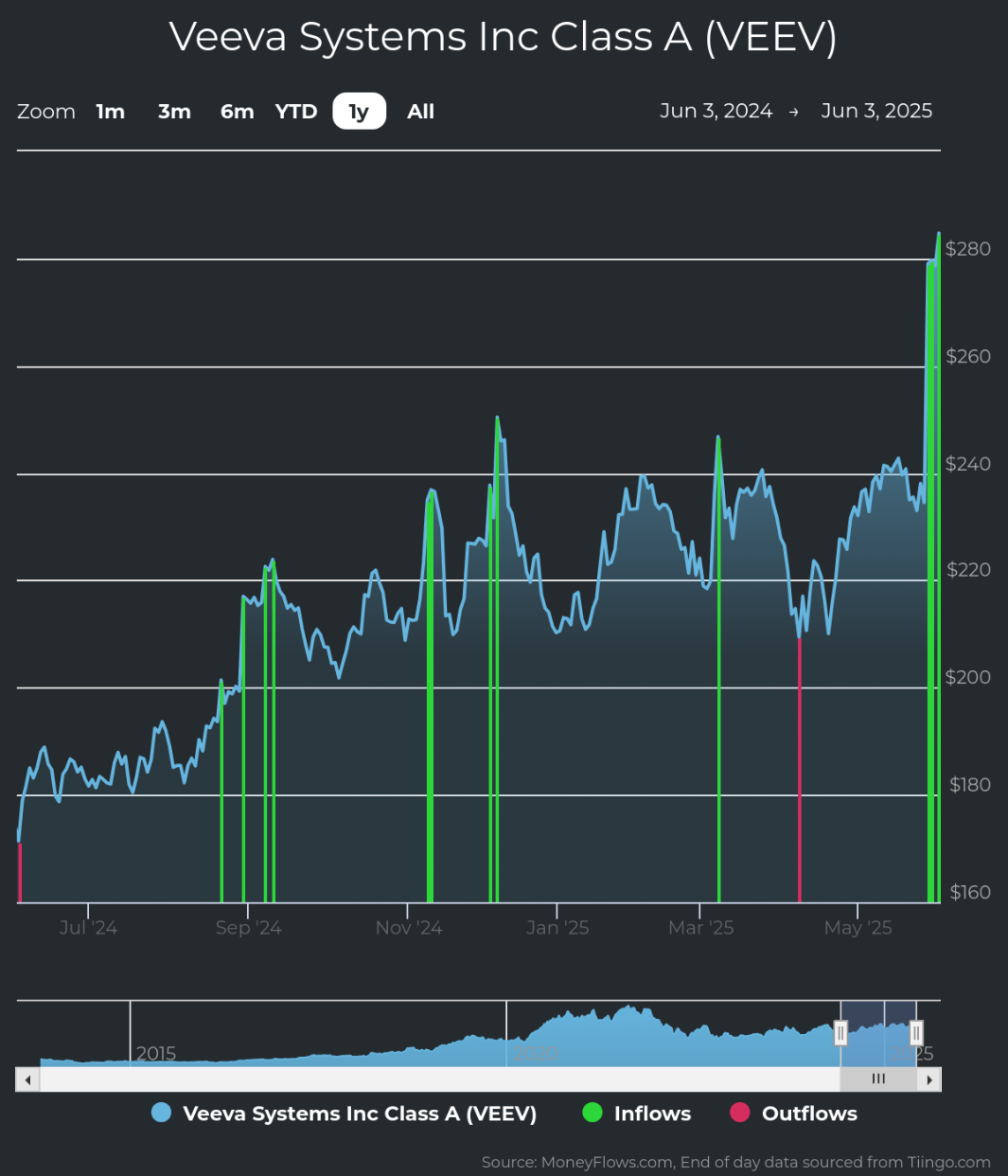The height and width of the screenshot is (1176, 1008).
Task: Click the right navigator range handle
Action: (x=915, y=1033)
